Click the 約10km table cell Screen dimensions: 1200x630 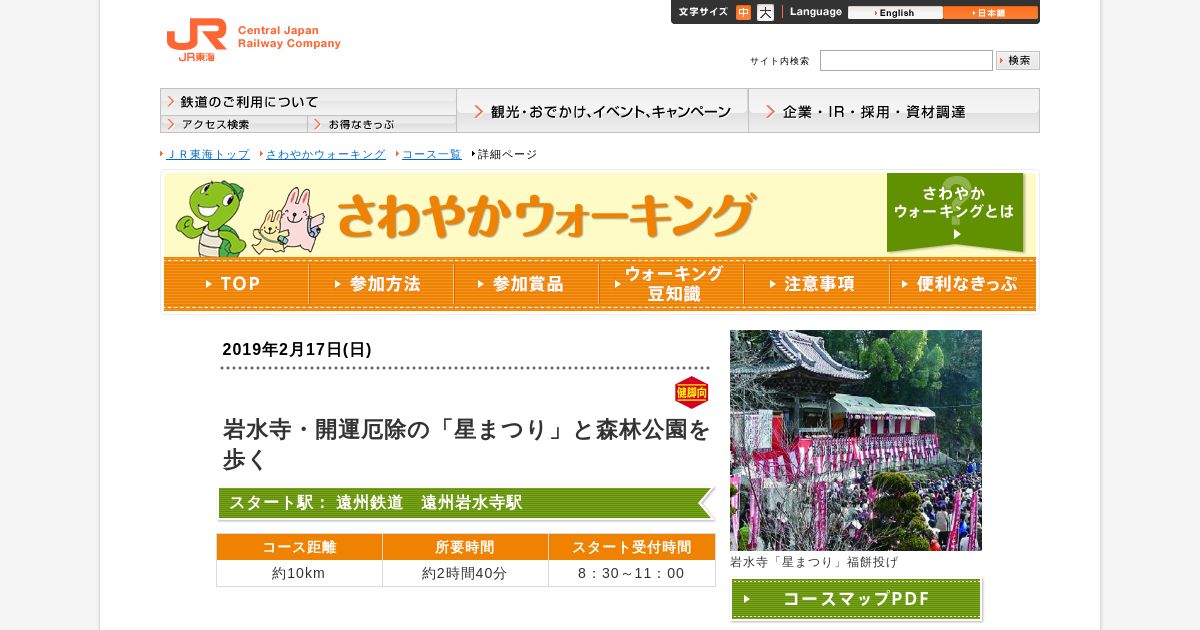[x=300, y=573]
